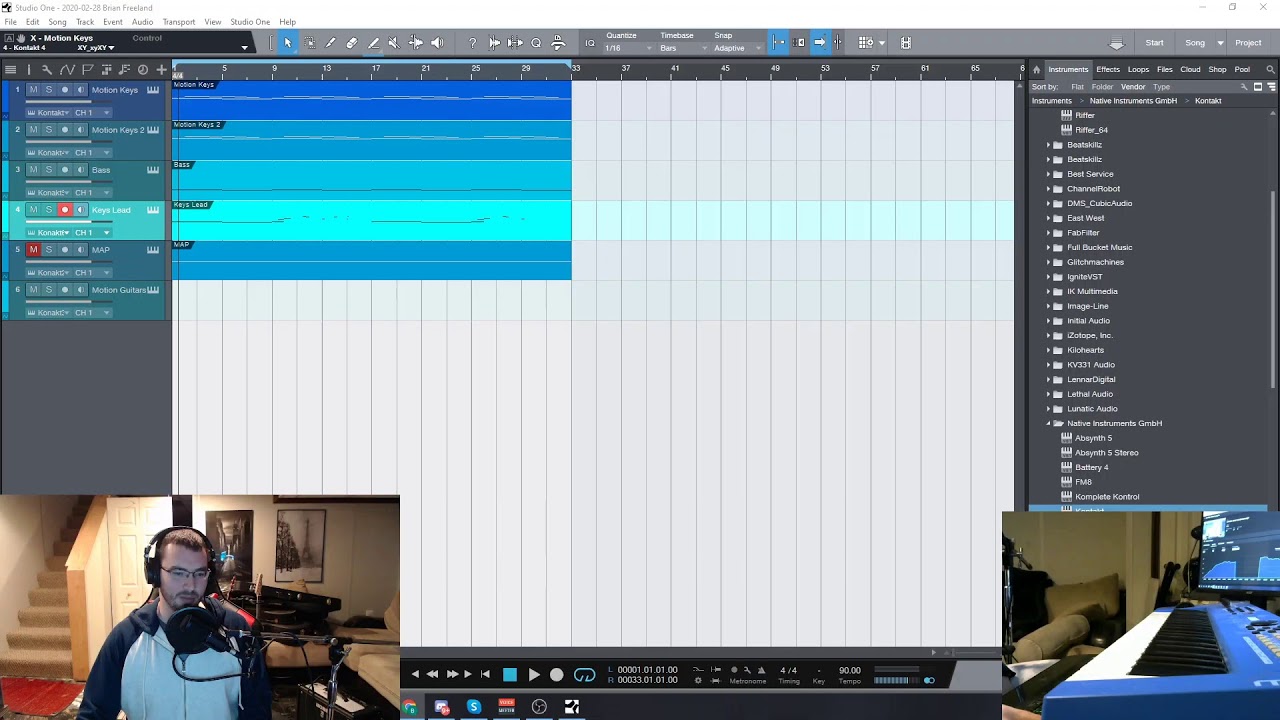The height and width of the screenshot is (720, 1280).
Task: Open the Song button dropdown arrow
Action: 1220,43
